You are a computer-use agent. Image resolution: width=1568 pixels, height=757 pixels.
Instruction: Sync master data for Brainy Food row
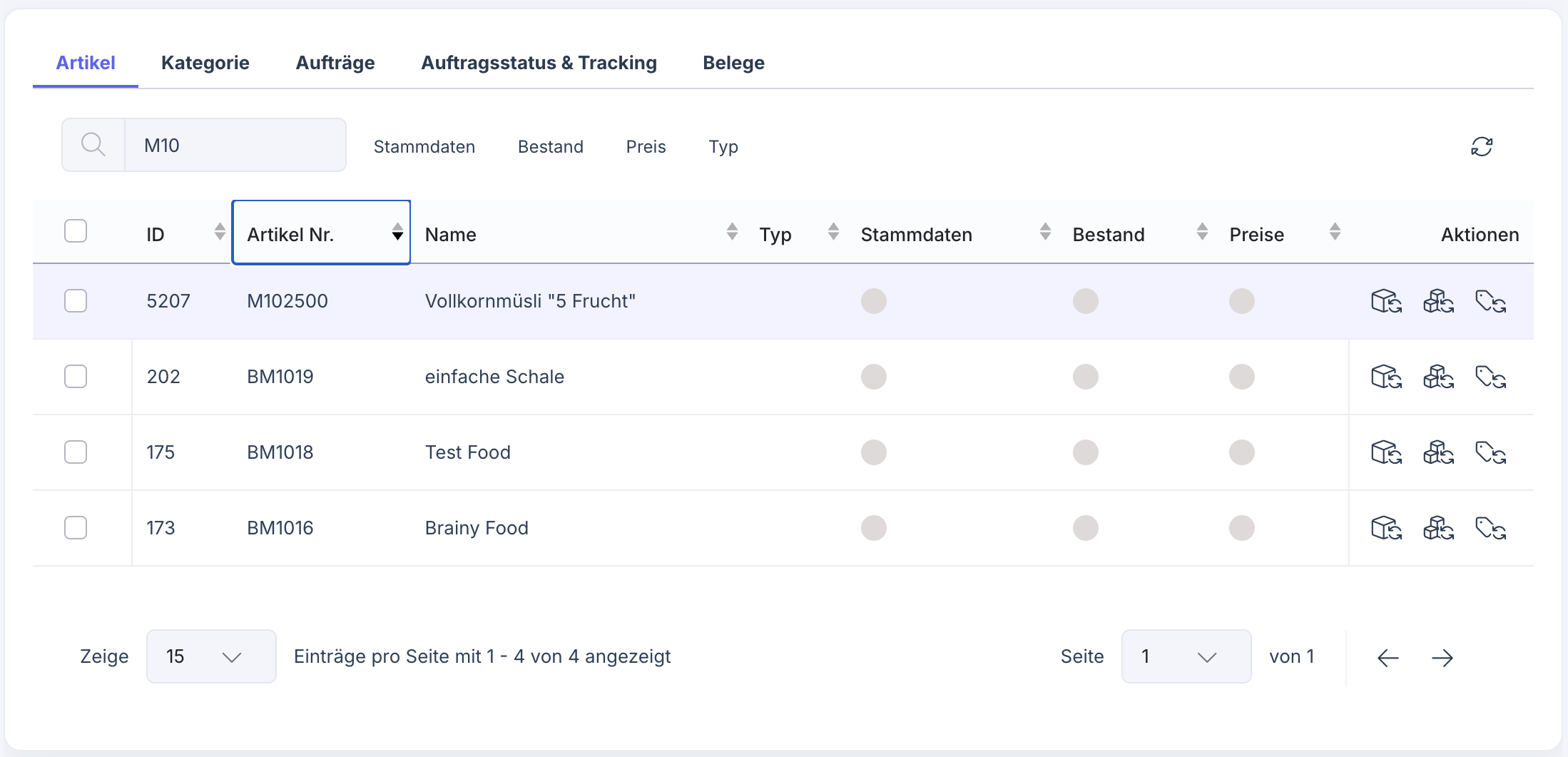pyautogui.click(x=1386, y=528)
